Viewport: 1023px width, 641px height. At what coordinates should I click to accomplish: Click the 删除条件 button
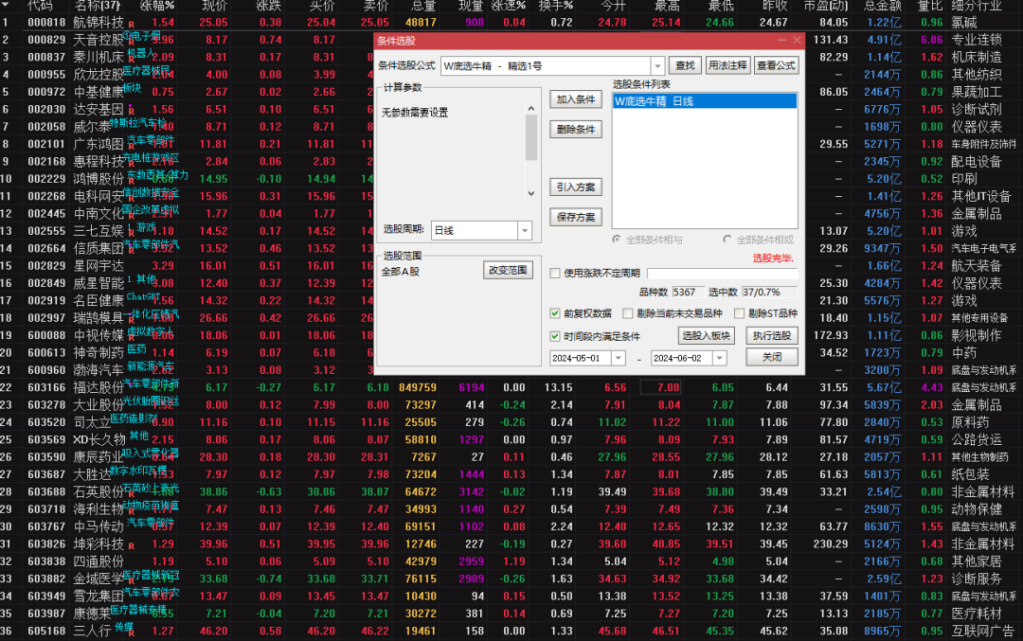pyautogui.click(x=575, y=129)
